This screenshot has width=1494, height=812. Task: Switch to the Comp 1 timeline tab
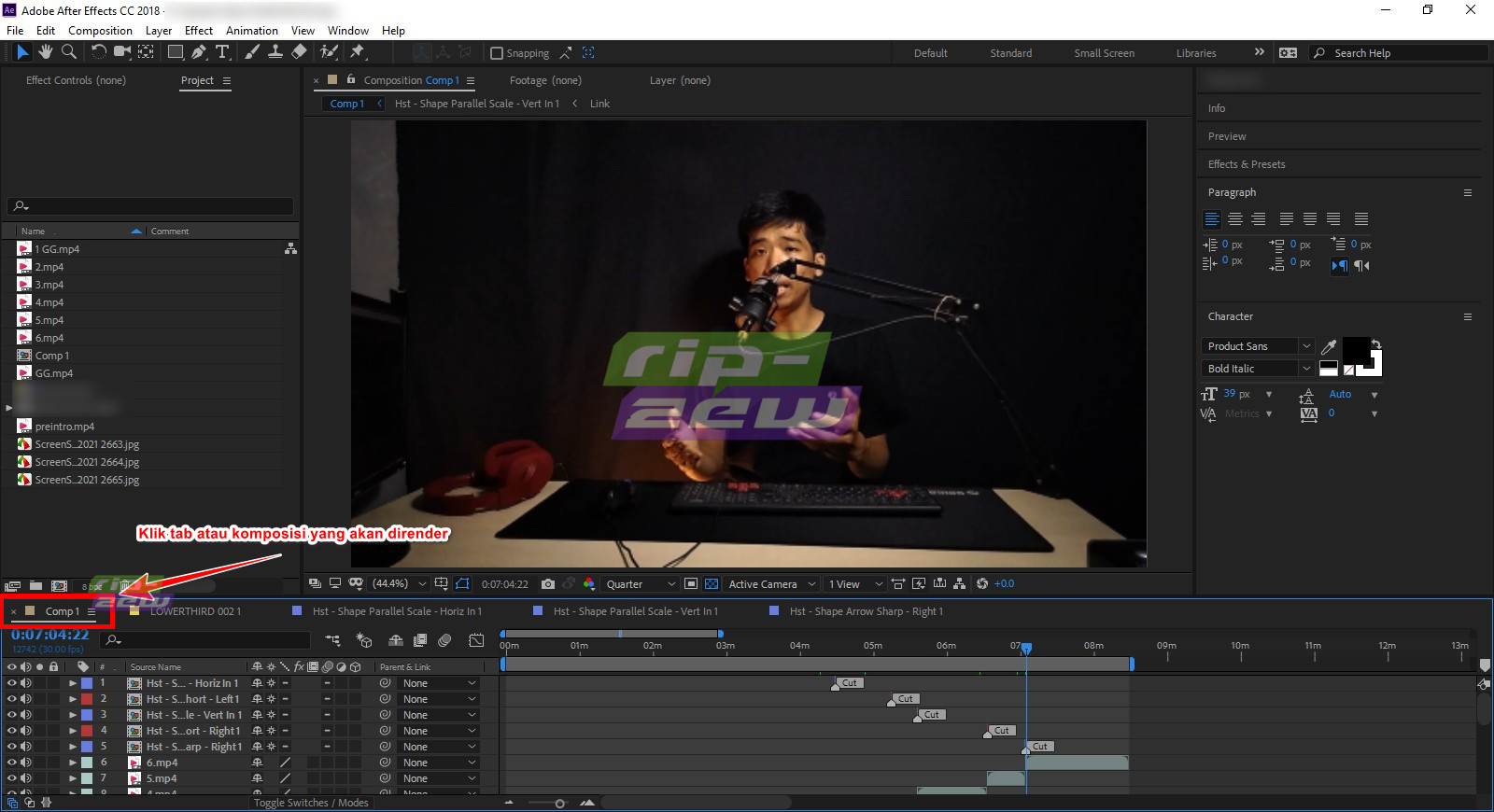point(62,611)
